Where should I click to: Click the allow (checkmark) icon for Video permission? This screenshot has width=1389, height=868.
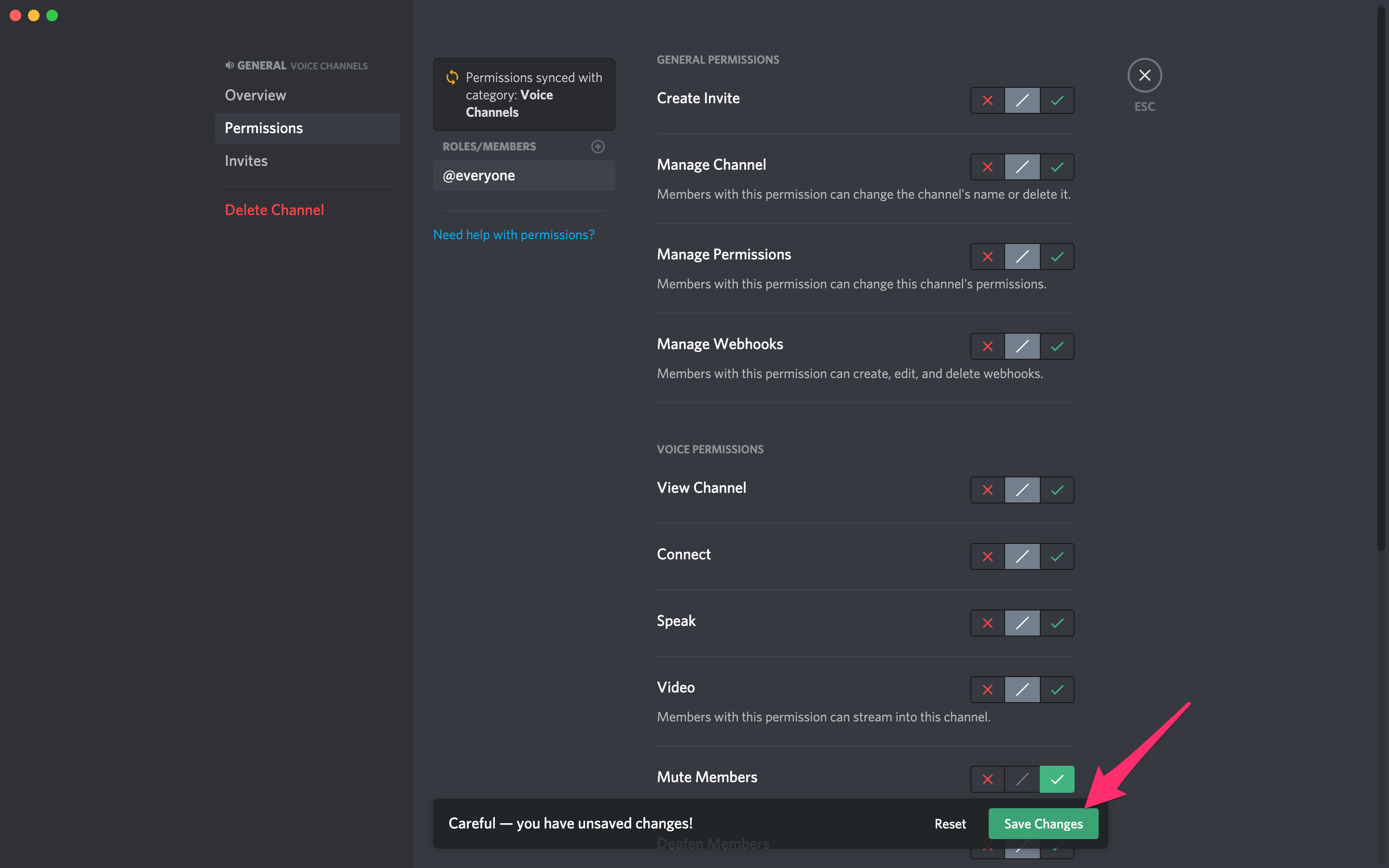(1057, 689)
